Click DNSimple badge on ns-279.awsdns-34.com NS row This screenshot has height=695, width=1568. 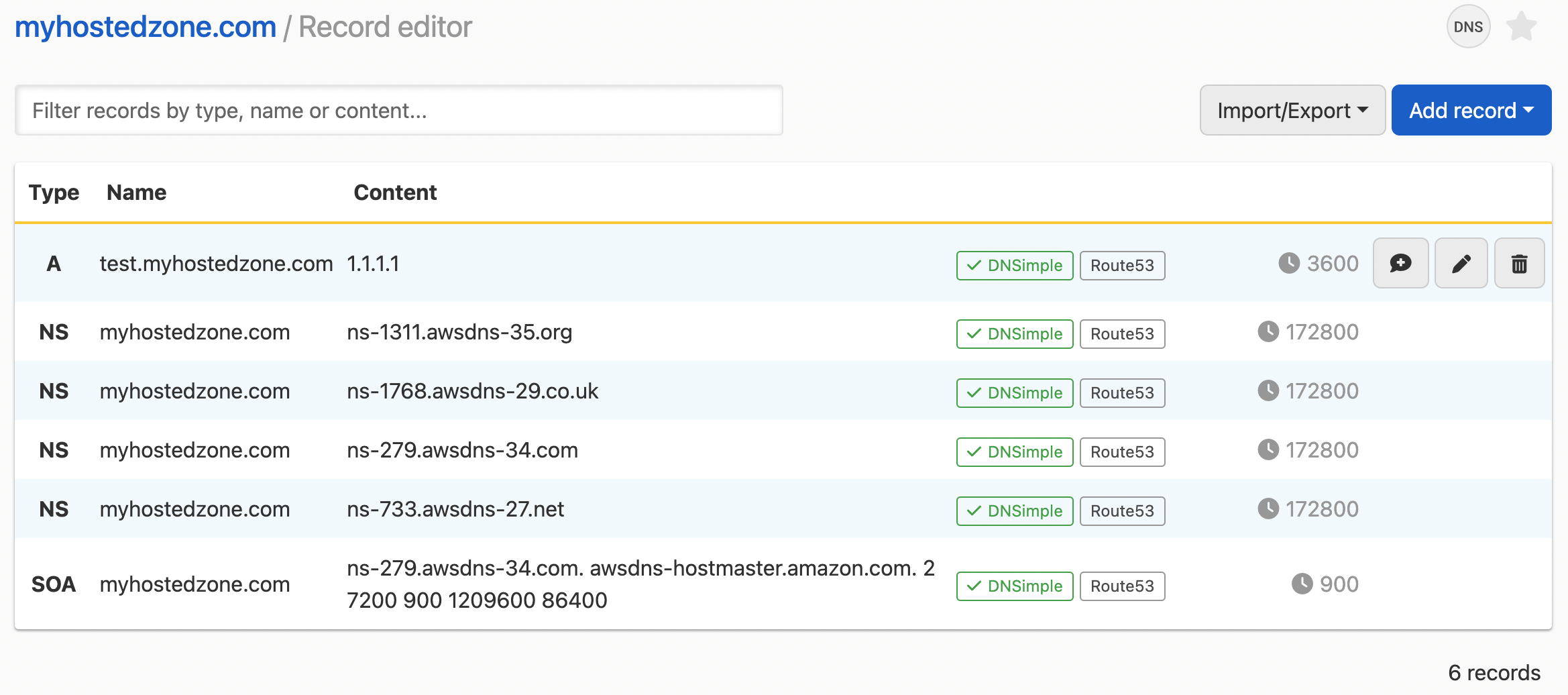[1015, 452]
